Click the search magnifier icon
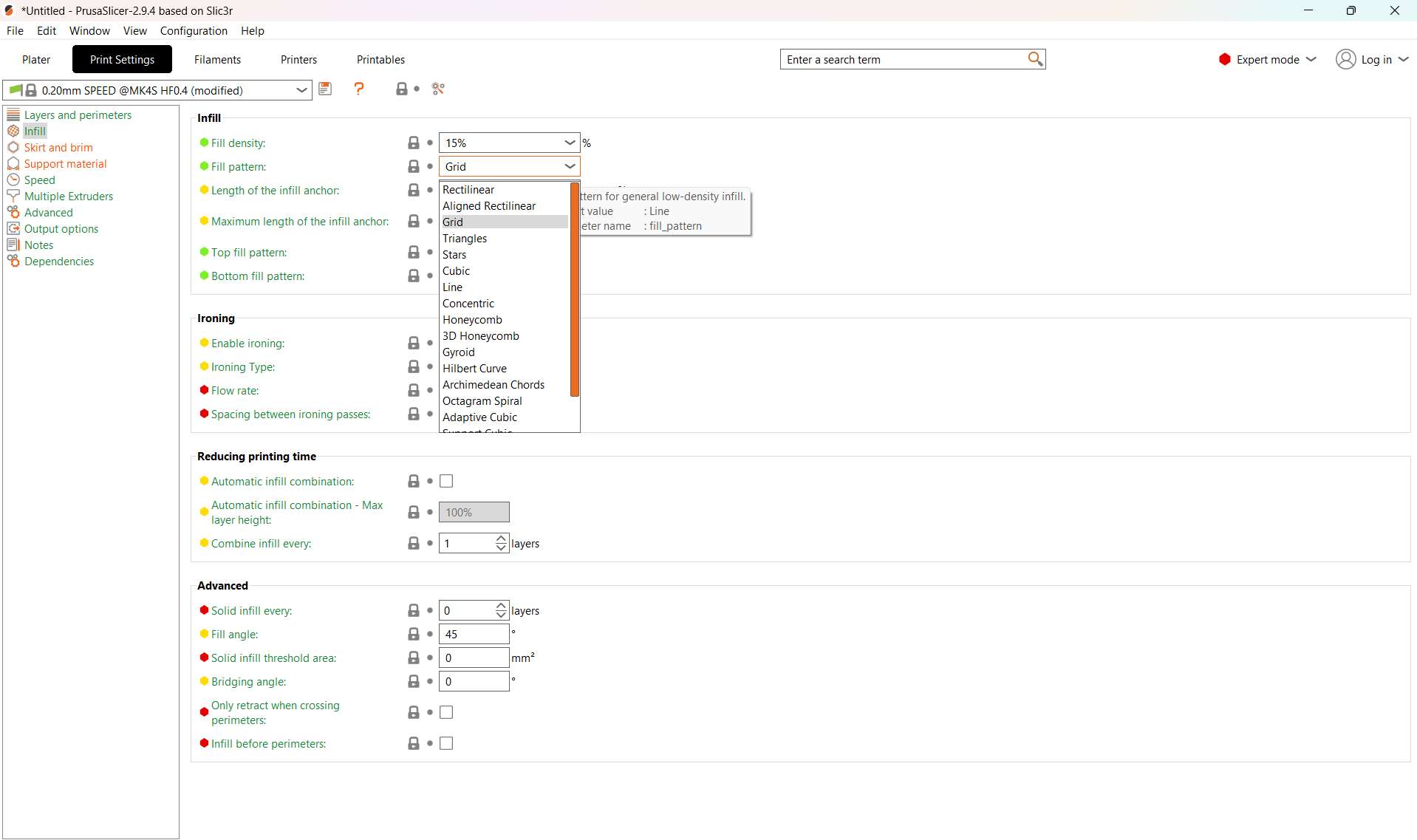Image resolution: width=1417 pixels, height=840 pixels. 1035,59
